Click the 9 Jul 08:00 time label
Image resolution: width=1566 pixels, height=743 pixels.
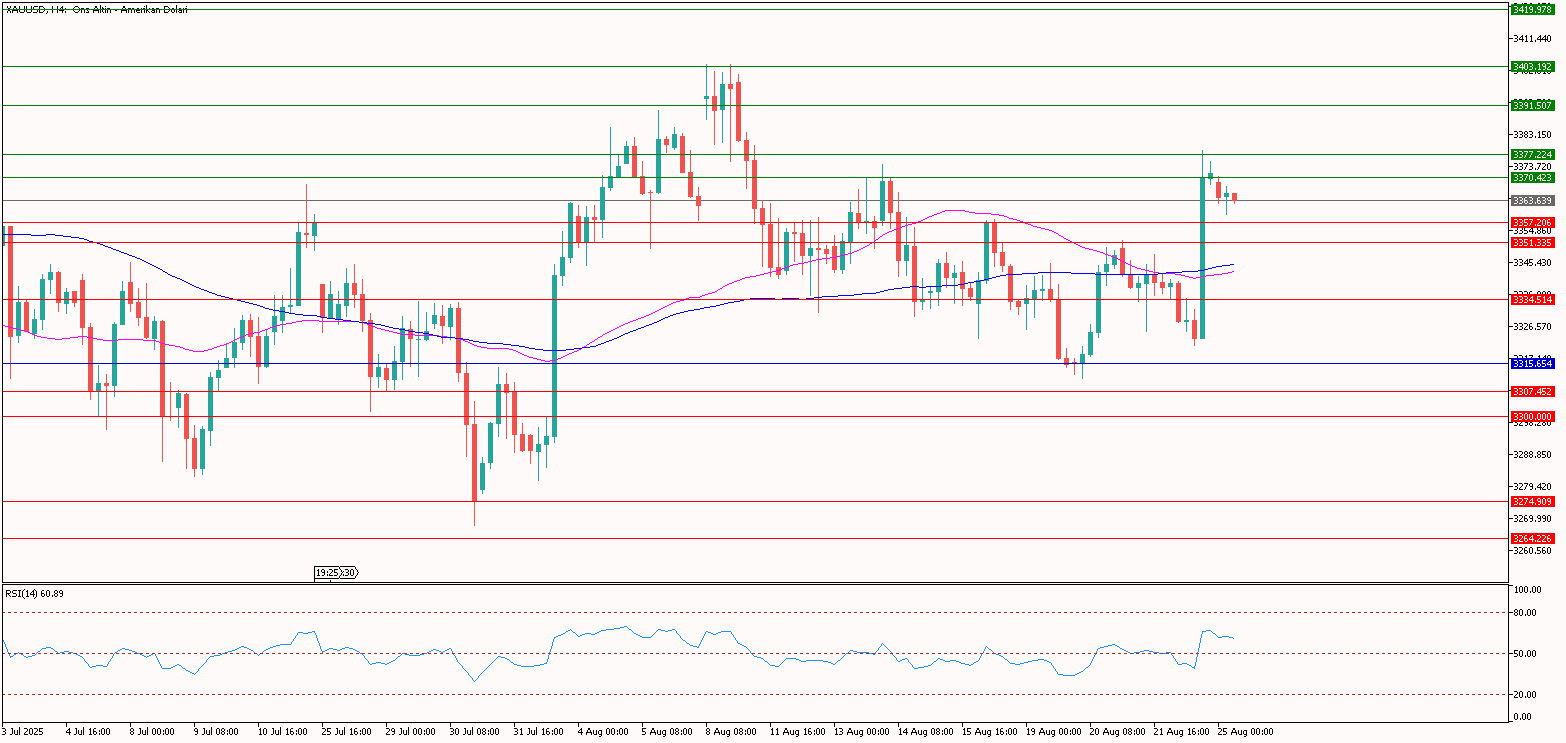point(216,732)
